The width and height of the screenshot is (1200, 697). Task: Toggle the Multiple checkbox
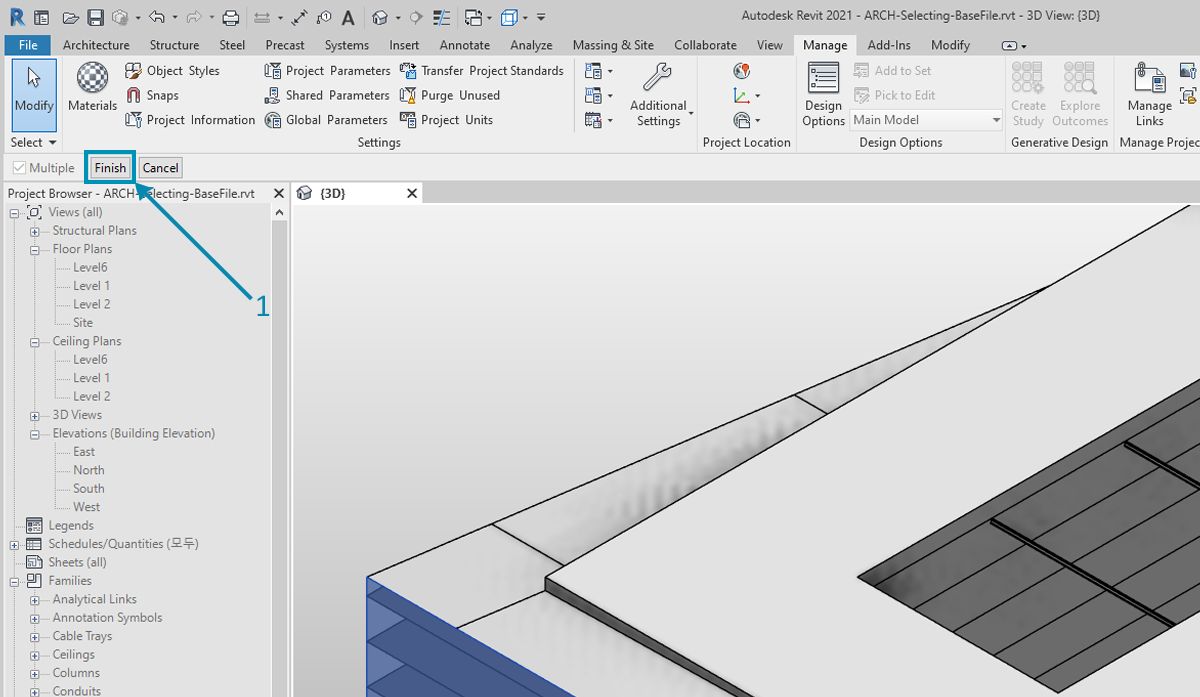(x=19, y=168)
